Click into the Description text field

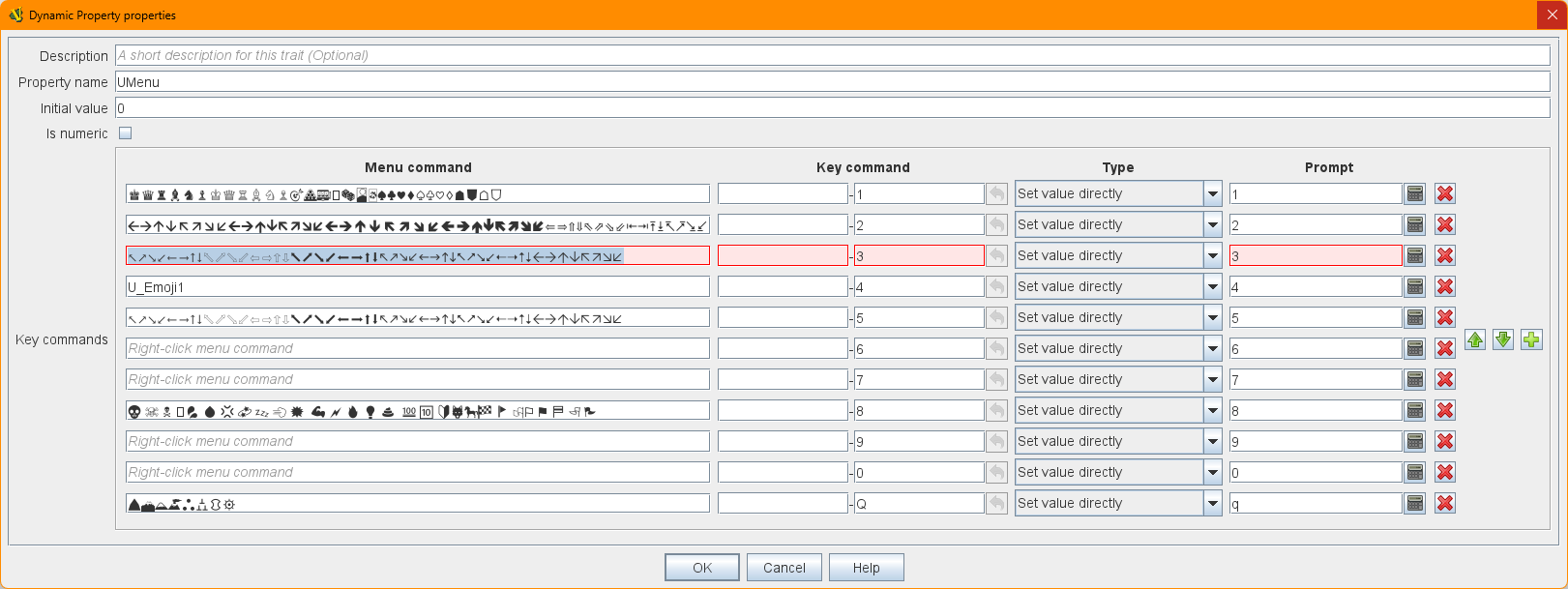[x=832, y=55]
